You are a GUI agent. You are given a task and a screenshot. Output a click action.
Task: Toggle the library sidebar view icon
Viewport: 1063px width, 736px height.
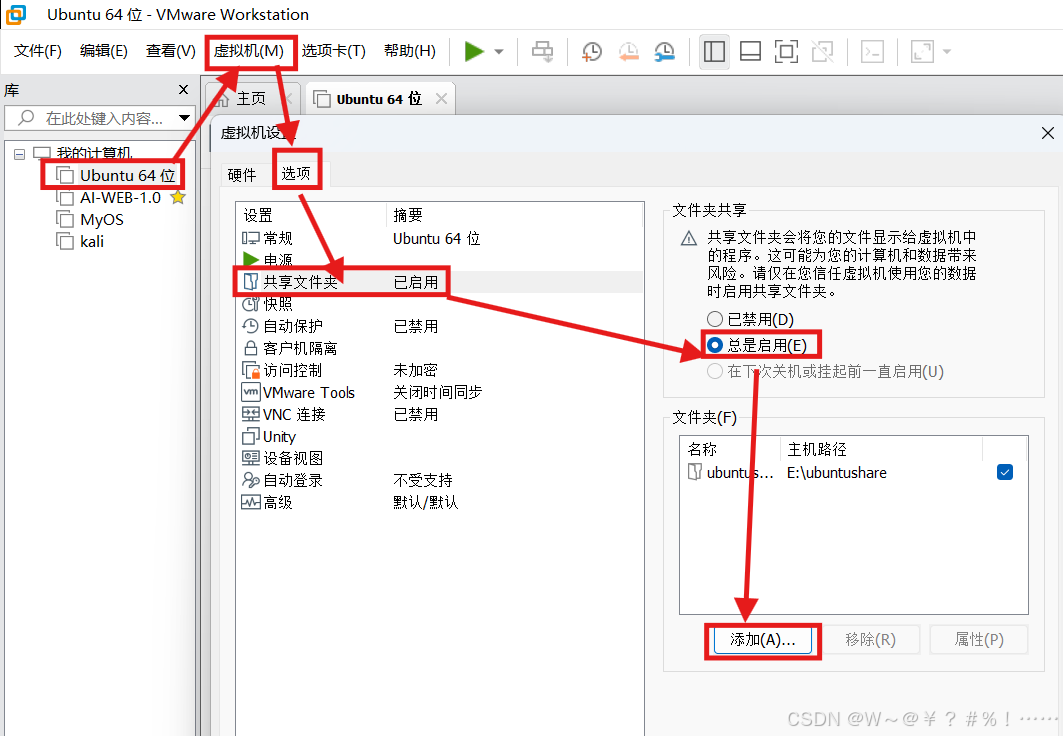[714, 52]
